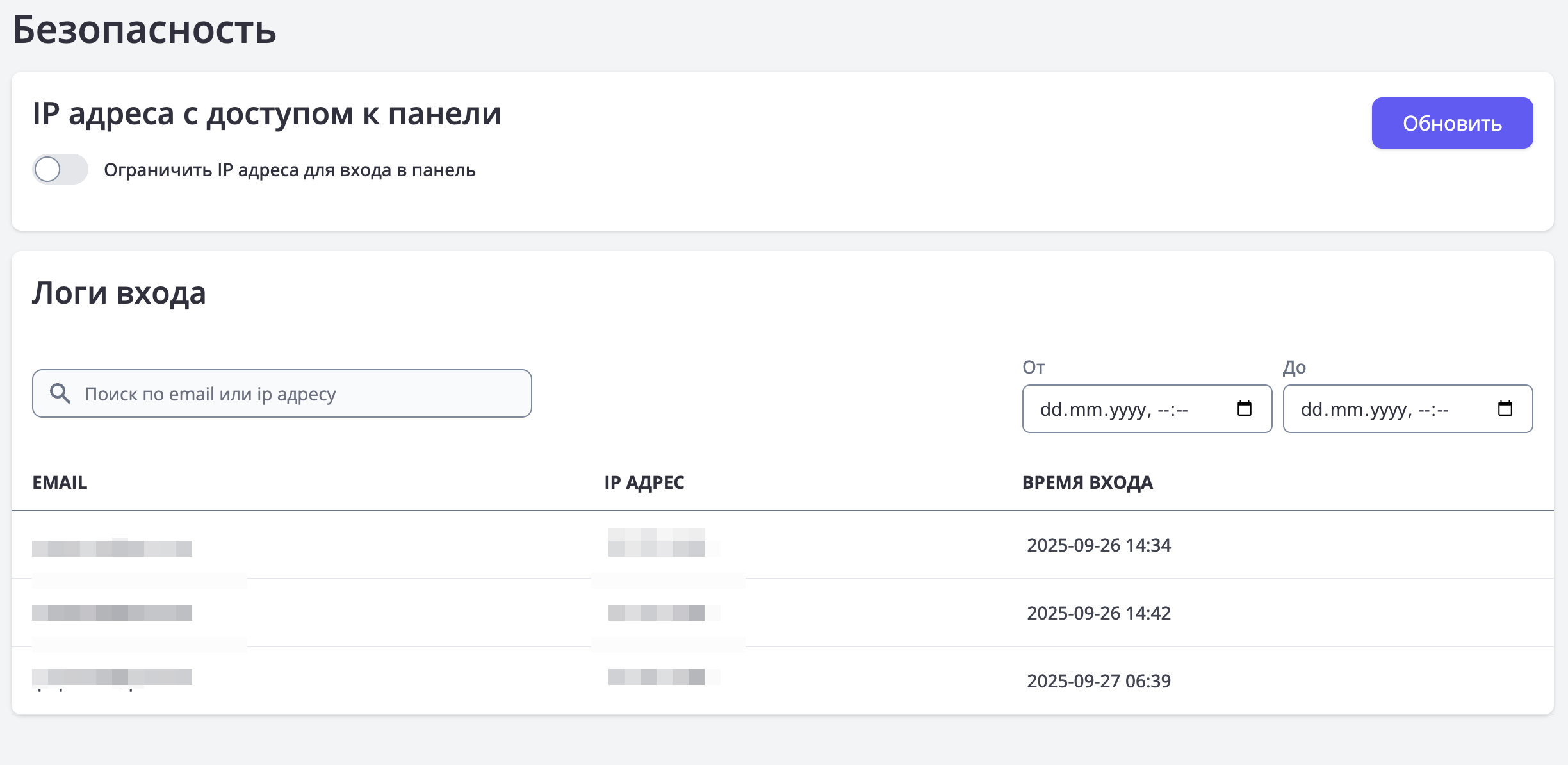This screenshot has width=1568, height=765.
Task: Select the log row at 2025-09-26 14:42
Action: coord(1098,613)
